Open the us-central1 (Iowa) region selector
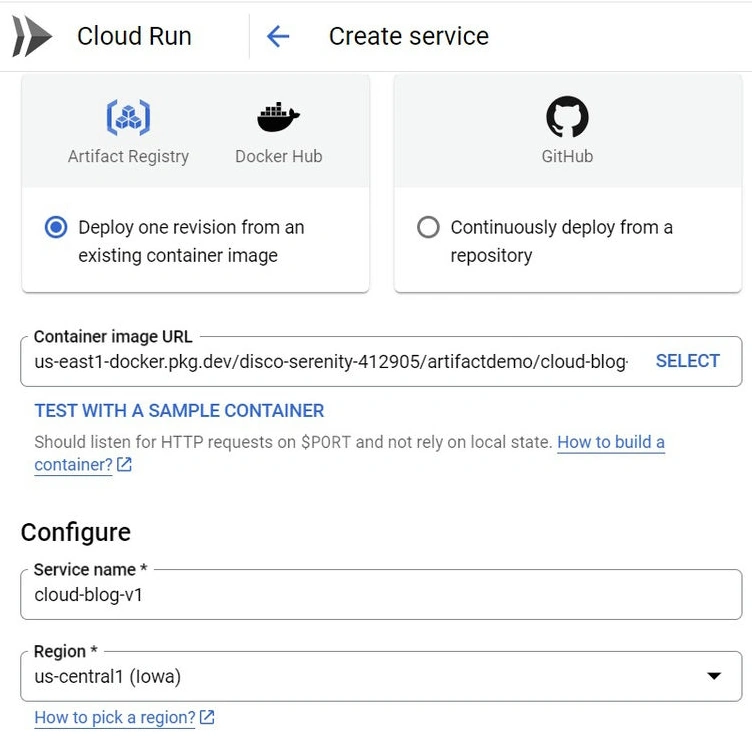Viewport: 752px width, 736px height. pyautogui.click(x=381, y=676)
